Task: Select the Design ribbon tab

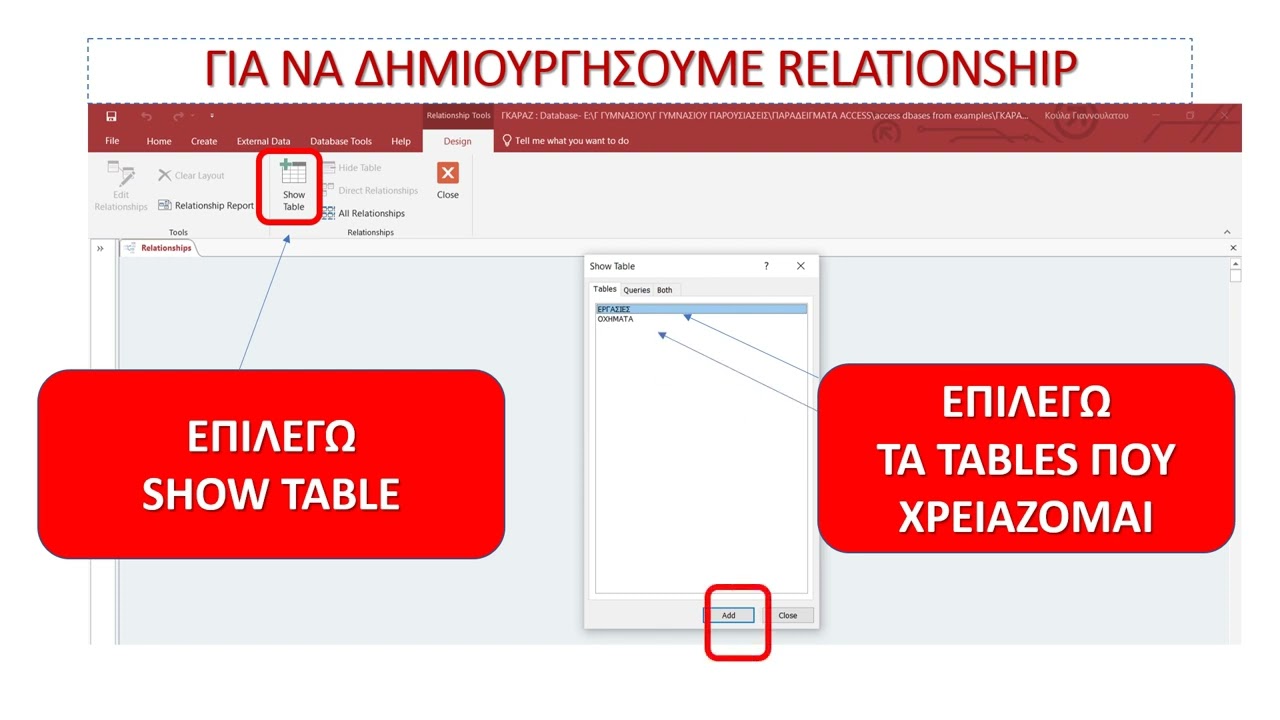Action: pyautogui.click(x=457, y=141)
